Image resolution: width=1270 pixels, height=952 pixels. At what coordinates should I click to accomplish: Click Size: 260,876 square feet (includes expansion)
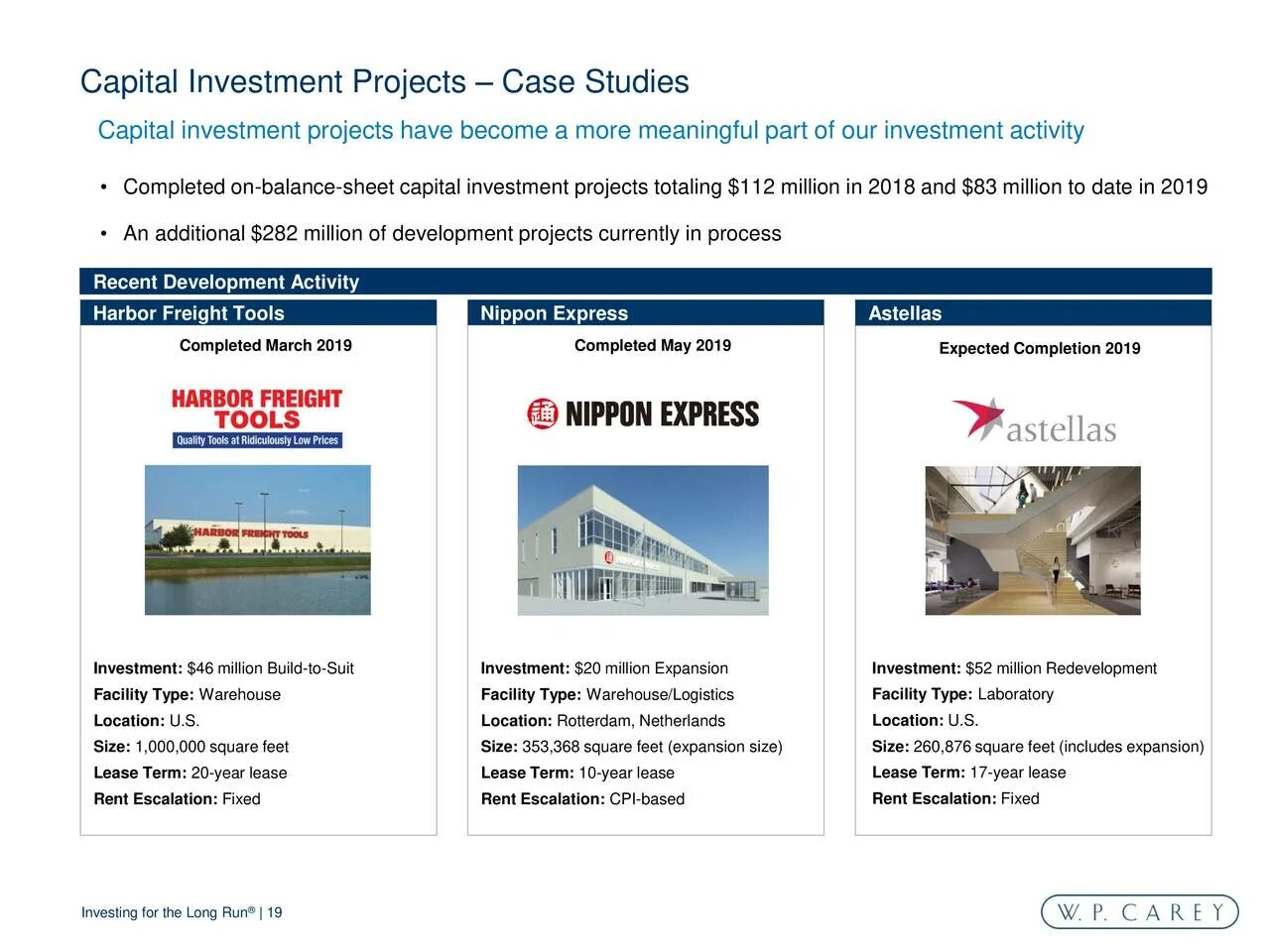(1038, 747)
